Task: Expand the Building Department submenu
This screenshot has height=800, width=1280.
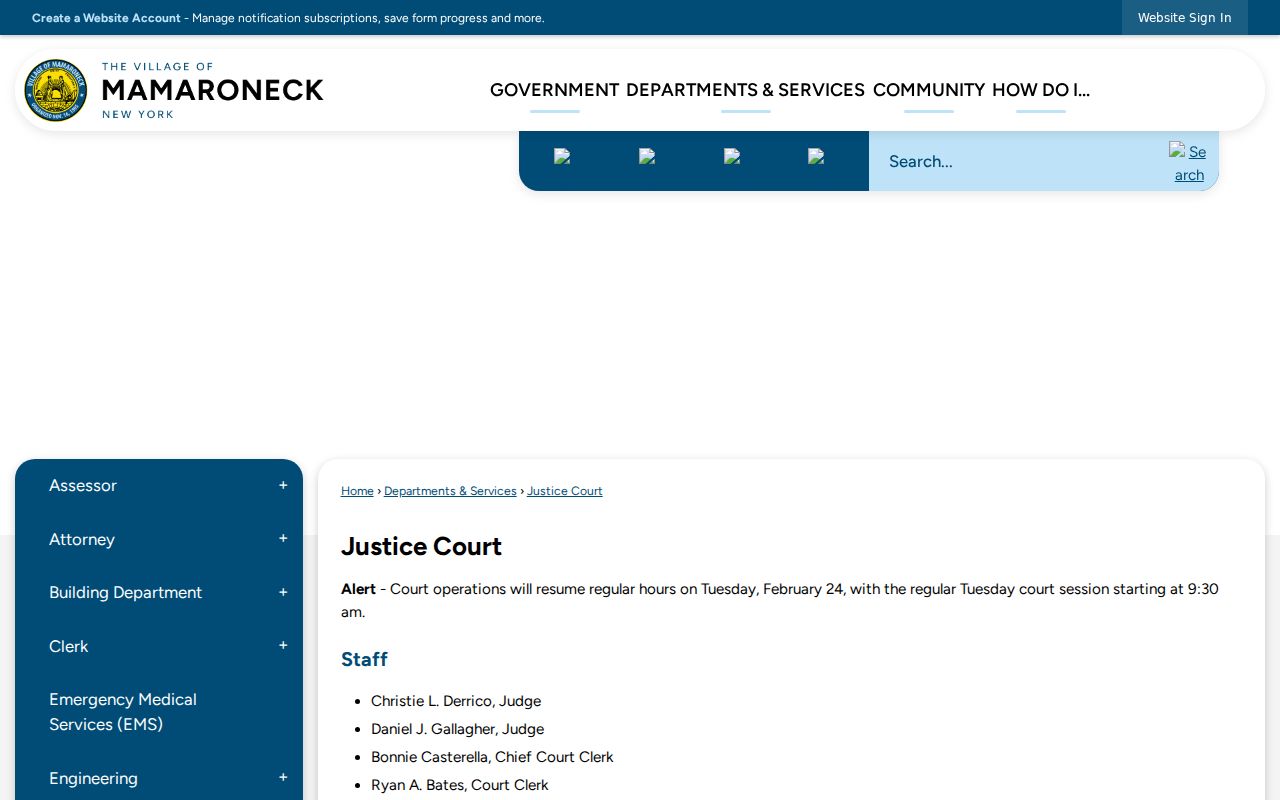Action: 283,593
